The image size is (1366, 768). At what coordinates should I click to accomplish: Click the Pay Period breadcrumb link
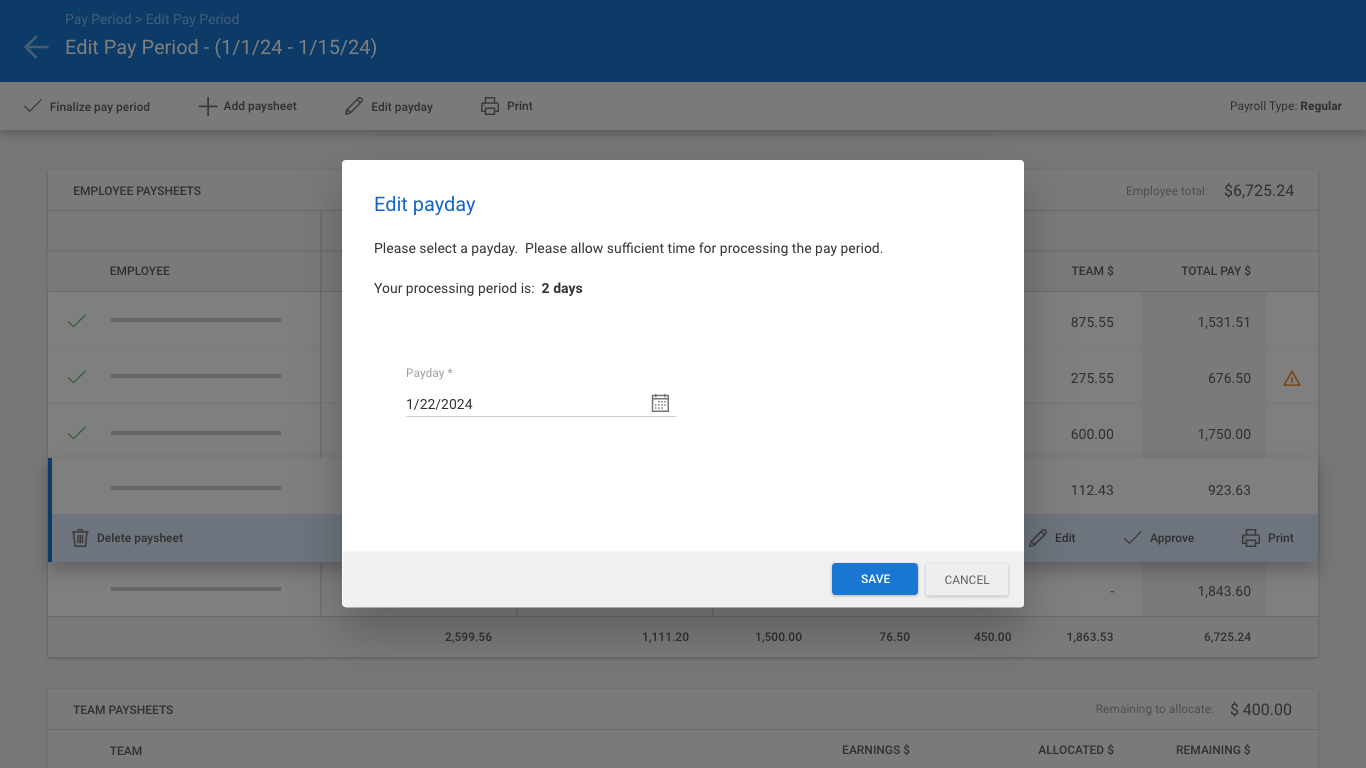(x=98, y=19)
